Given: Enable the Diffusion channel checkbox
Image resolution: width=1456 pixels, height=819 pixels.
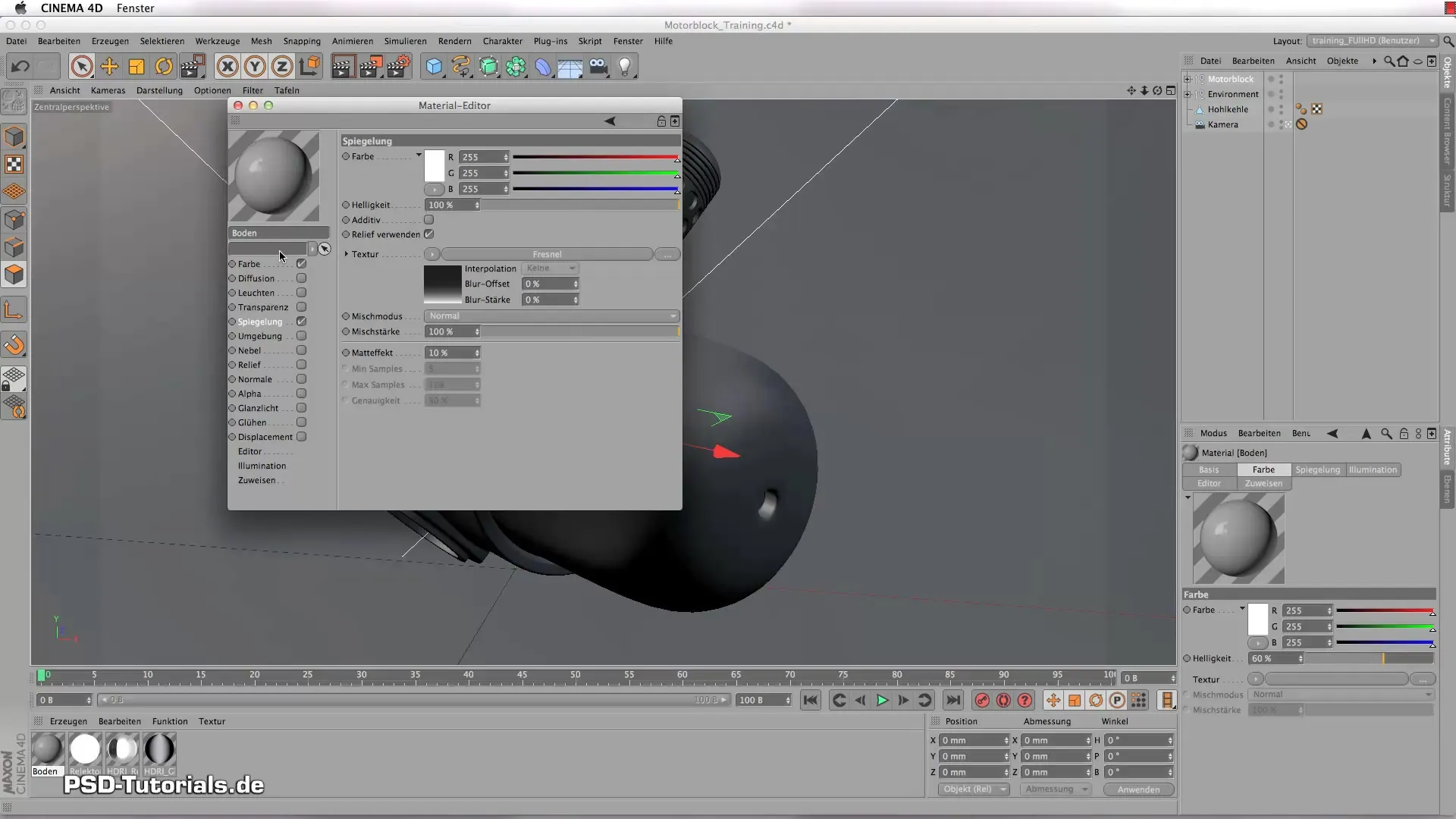Looking at the screenshot, I should click(x=301, y=278).
